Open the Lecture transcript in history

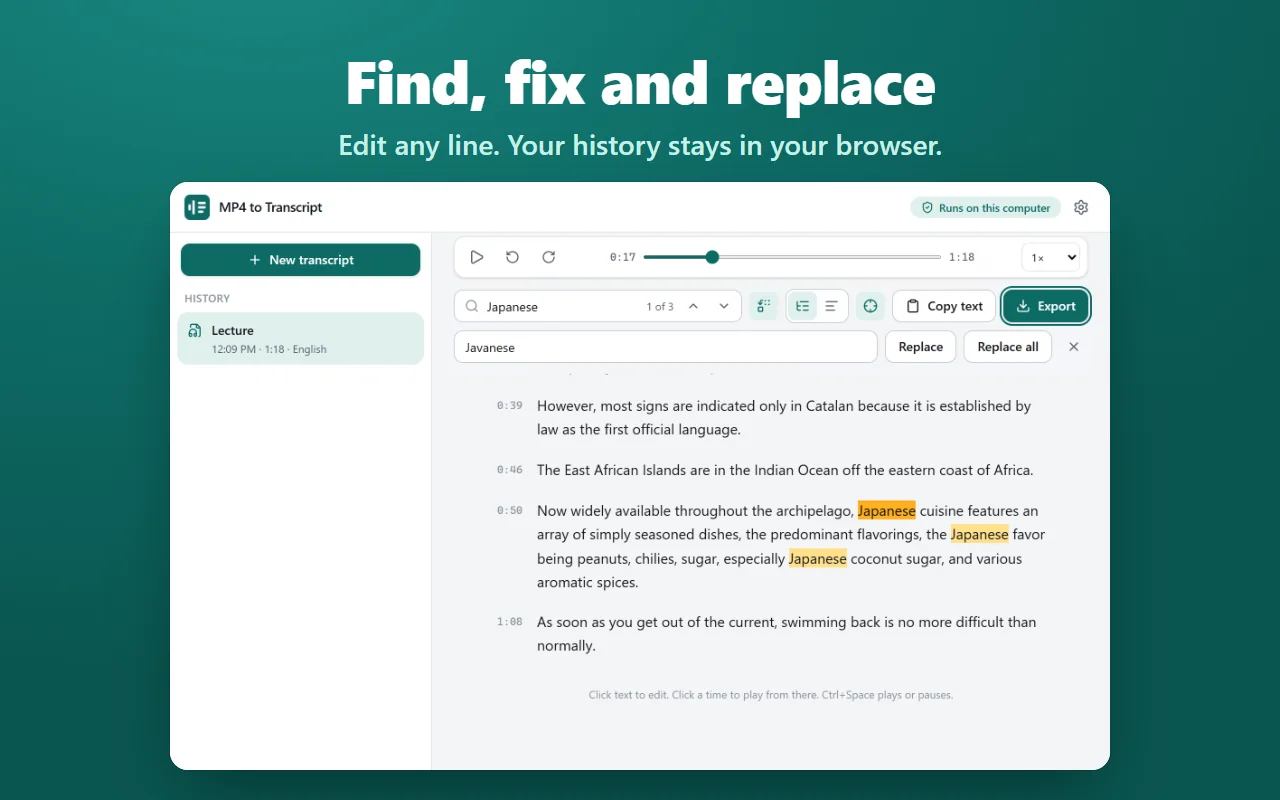[301, 339]
